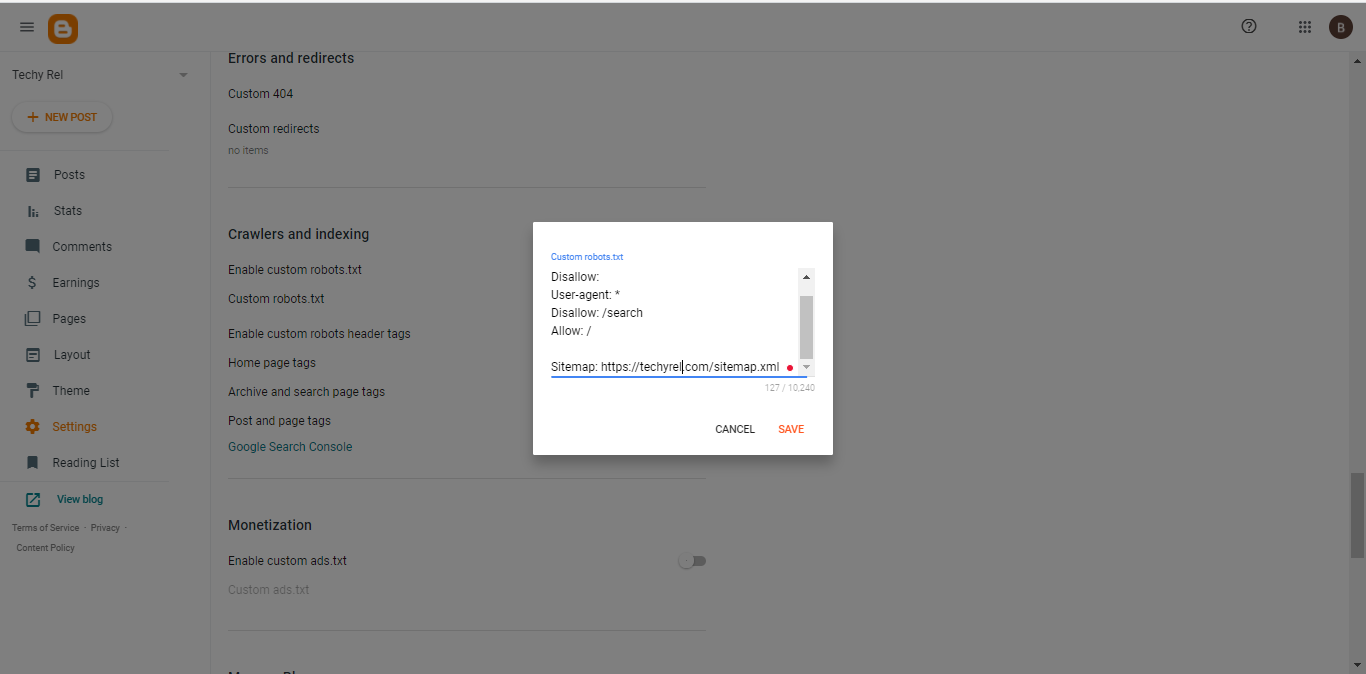Open the Content Policy link
The height and width of the screenshot is (674, 1366).
pyautogui.click(x=45, y=548)
